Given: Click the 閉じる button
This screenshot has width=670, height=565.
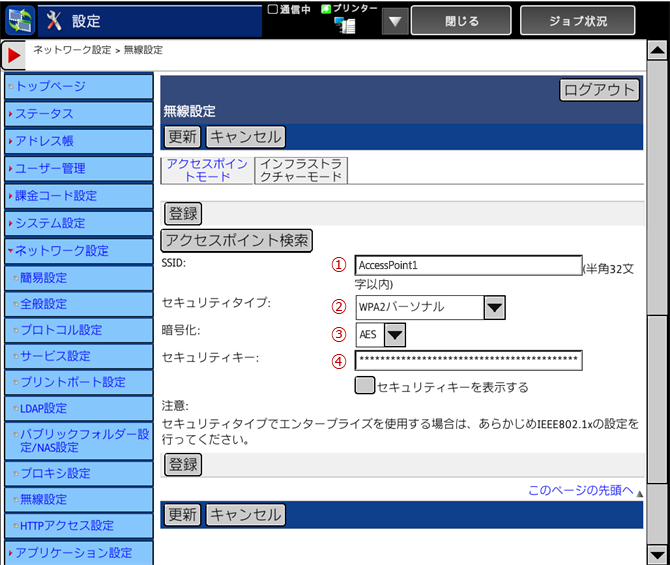Looking at the screenshot, I should [461, 21].
